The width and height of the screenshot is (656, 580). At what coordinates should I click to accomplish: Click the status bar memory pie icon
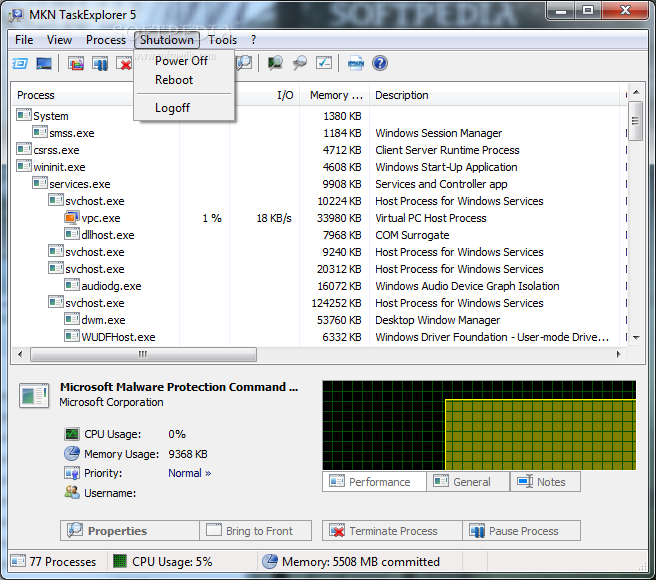point(270,562)
